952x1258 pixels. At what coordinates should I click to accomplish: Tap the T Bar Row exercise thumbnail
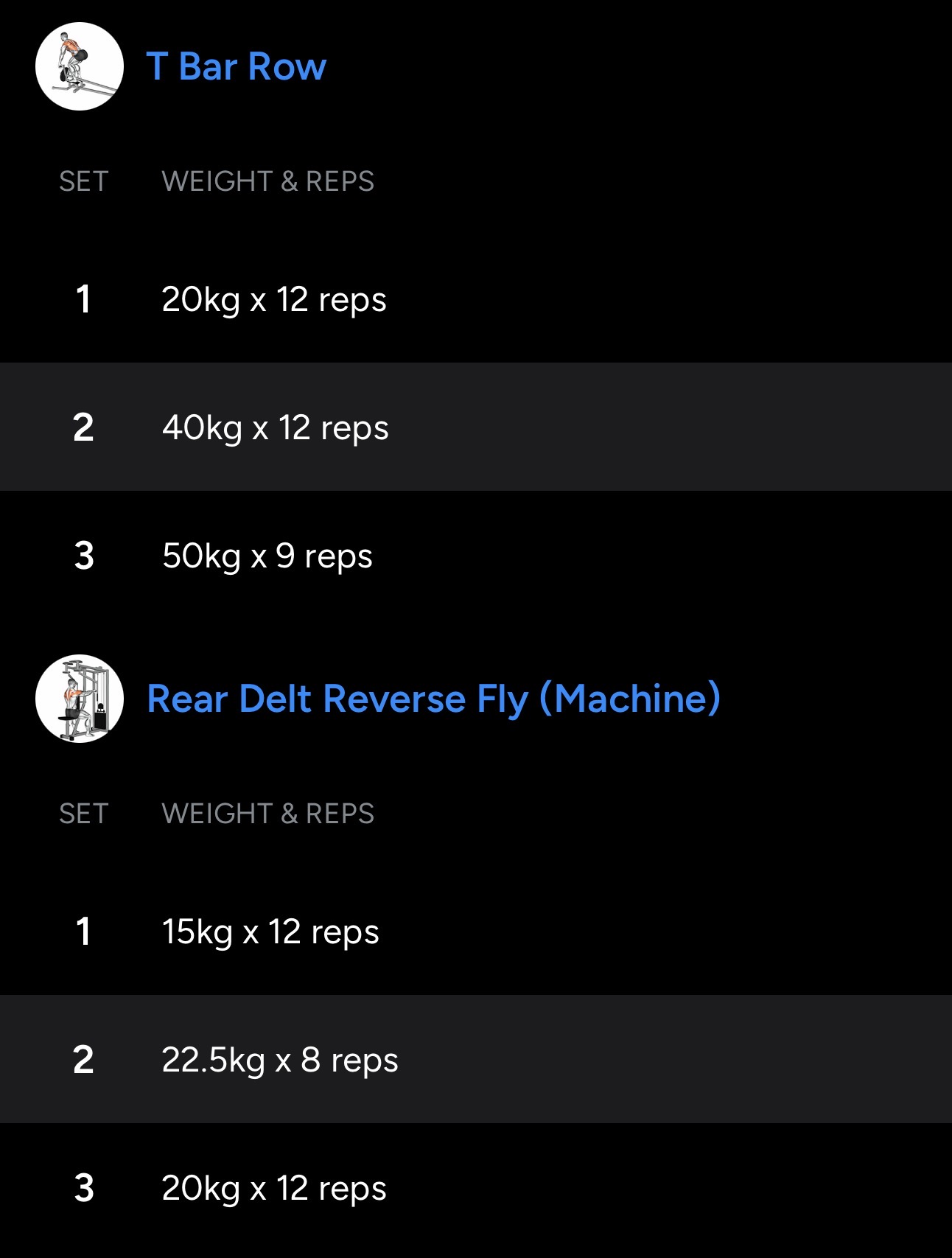80,66
